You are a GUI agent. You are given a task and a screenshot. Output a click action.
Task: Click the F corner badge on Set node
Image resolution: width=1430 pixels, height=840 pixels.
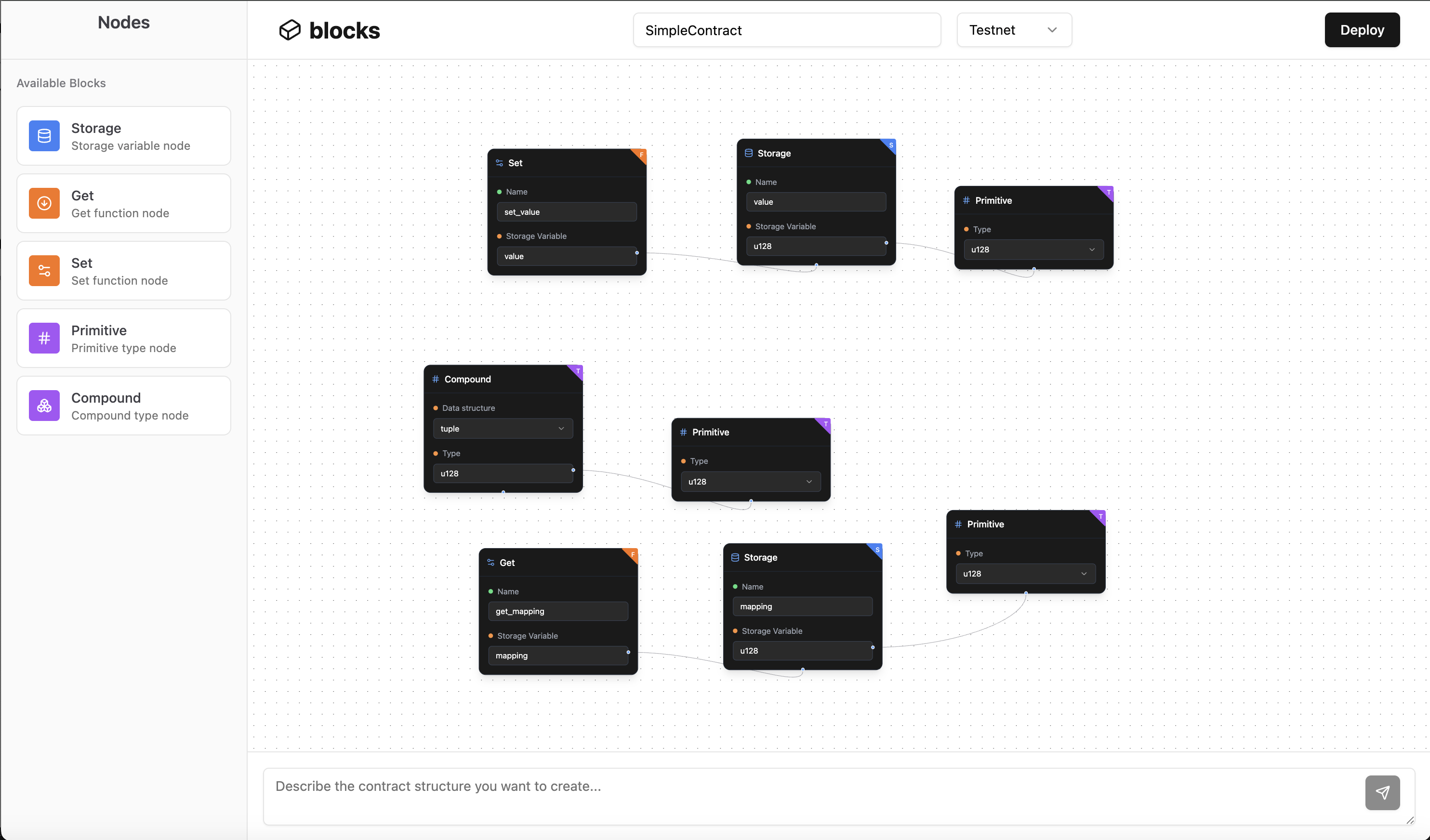[641, 155]
